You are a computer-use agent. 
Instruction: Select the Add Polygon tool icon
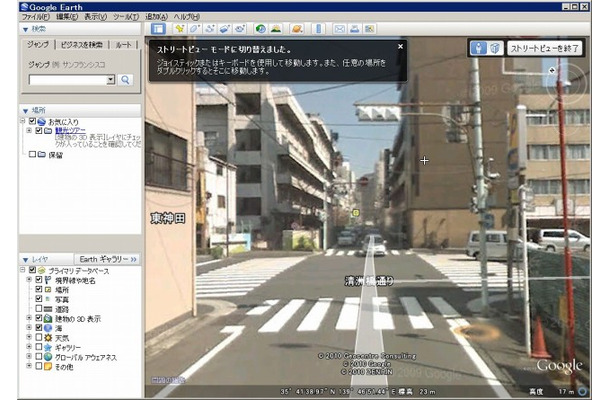(194, 29)
